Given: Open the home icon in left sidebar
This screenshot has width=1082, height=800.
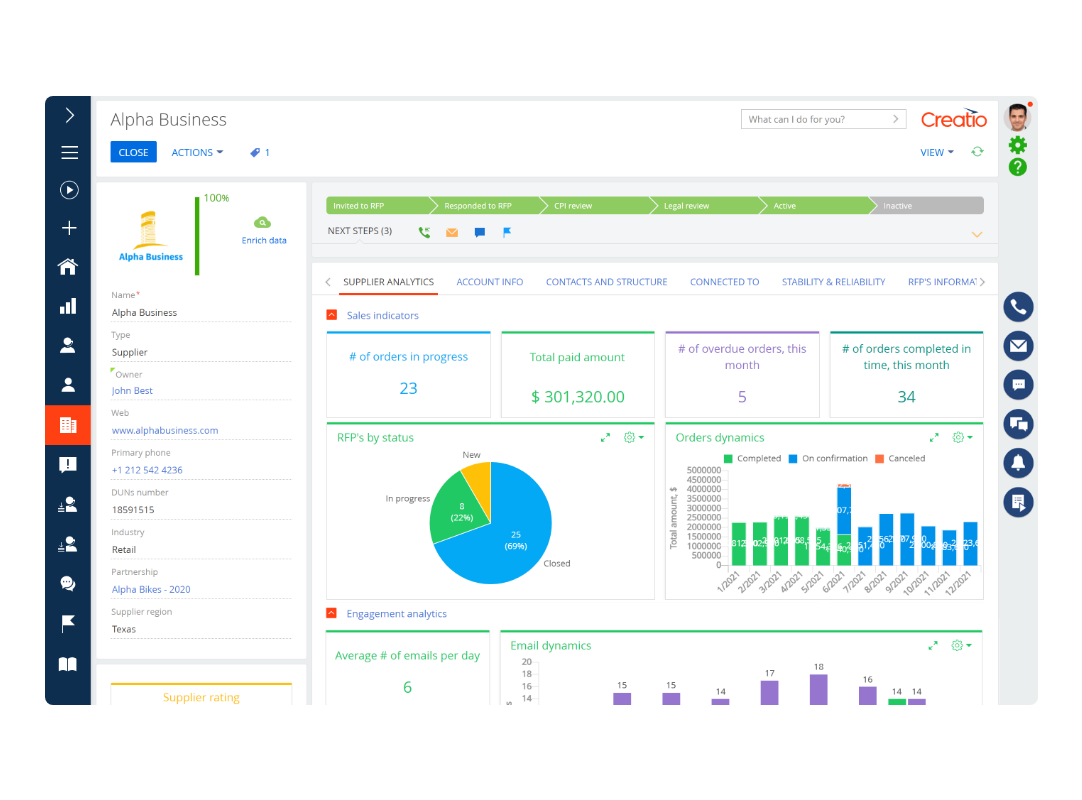Looking at the screenshot, I should pos(68,267).
